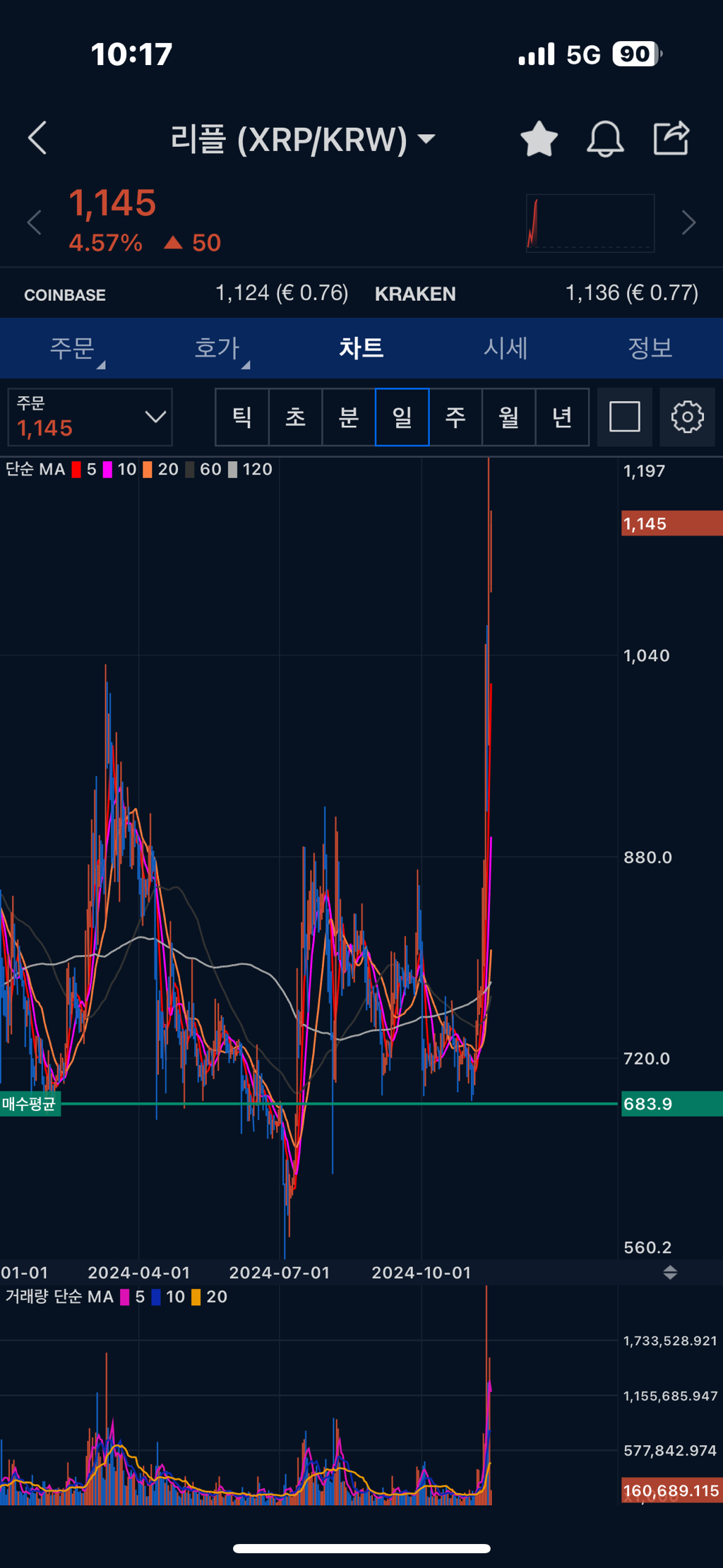This screenshot has width=723, height=1568.
Task: Go to next coin arrow
Action: tap(689, 223)
